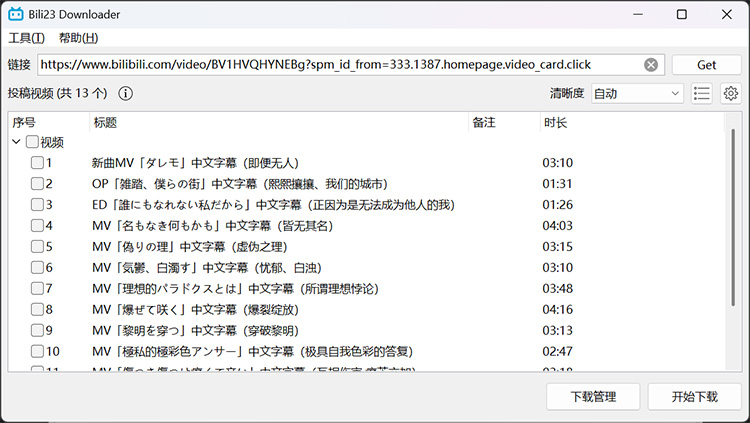750x423 pixels.
Task: Open the settings gear icon
Action: tap(730, 93)
